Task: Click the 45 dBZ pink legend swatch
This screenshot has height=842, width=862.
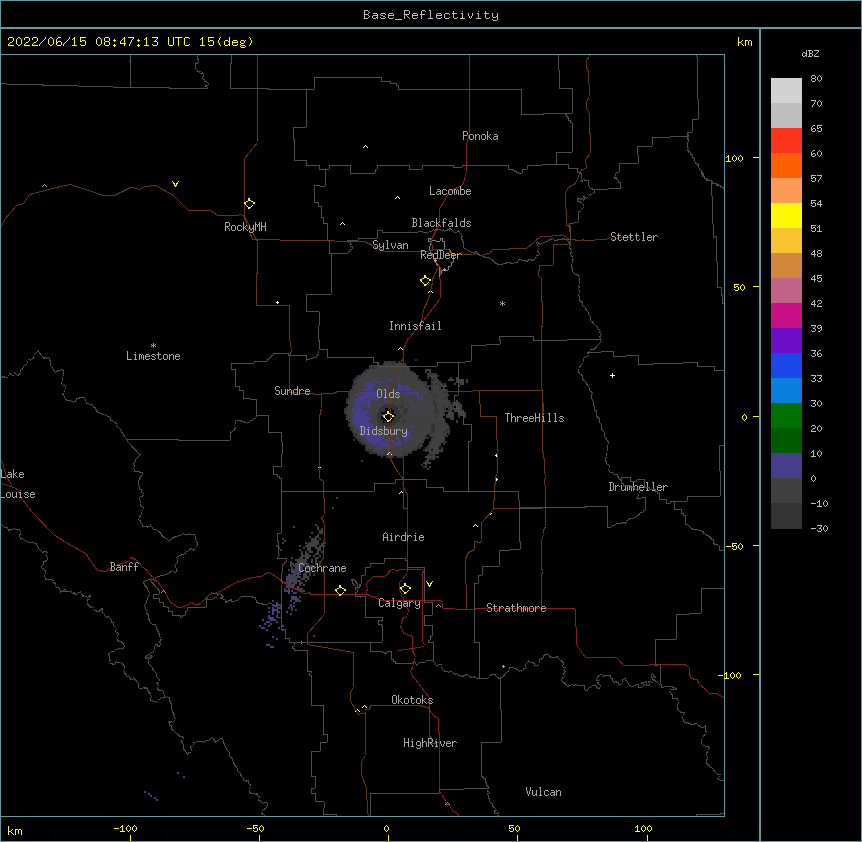Action: pyautogui.click(x=786, y=290)
